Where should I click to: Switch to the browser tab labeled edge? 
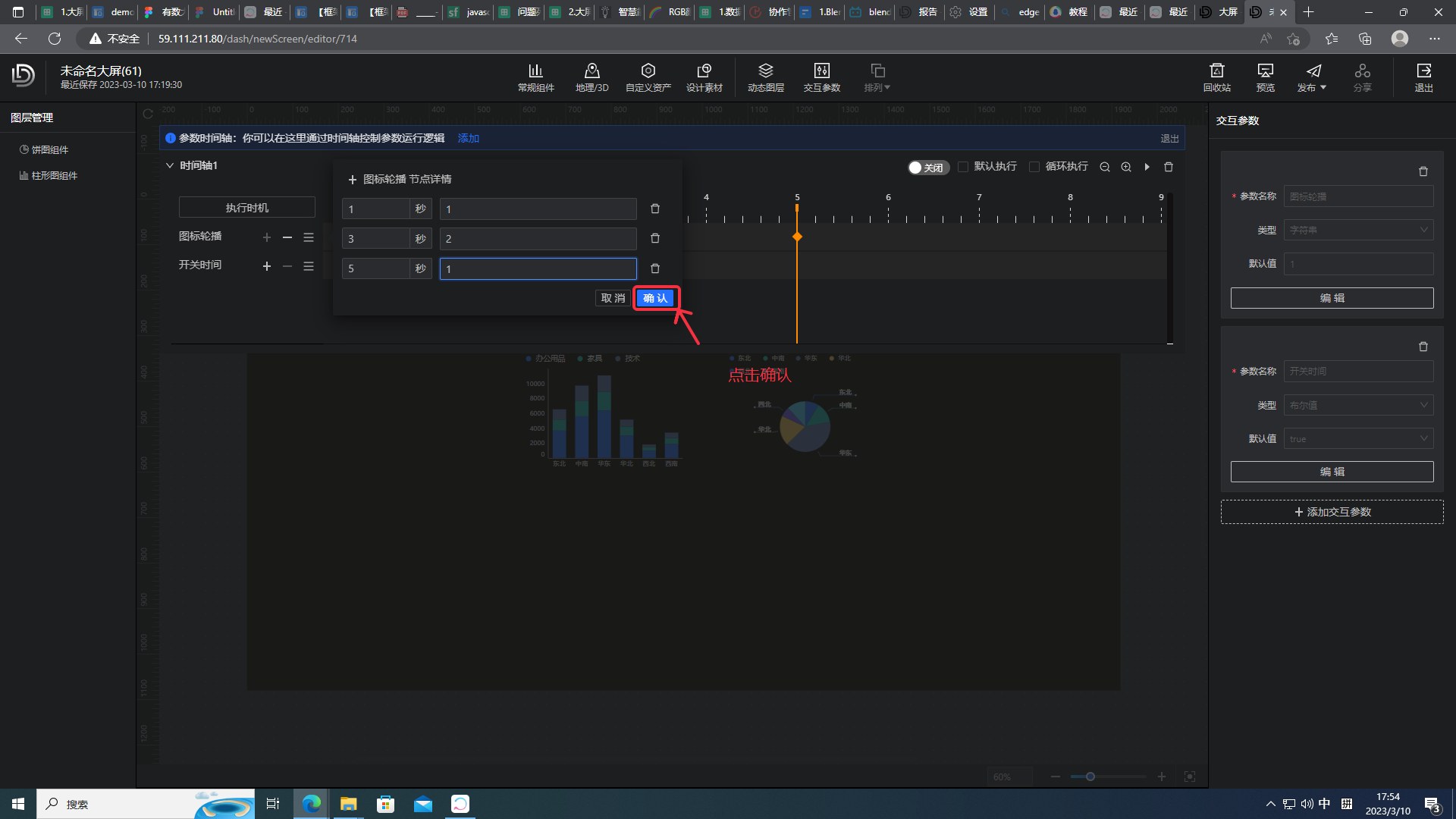[1021, 12]
